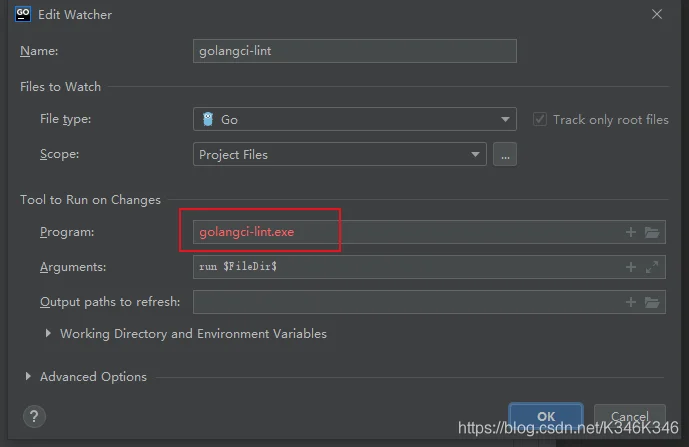Click the "Scope:" label
This screenshot has height=447, width=689.
59,154
